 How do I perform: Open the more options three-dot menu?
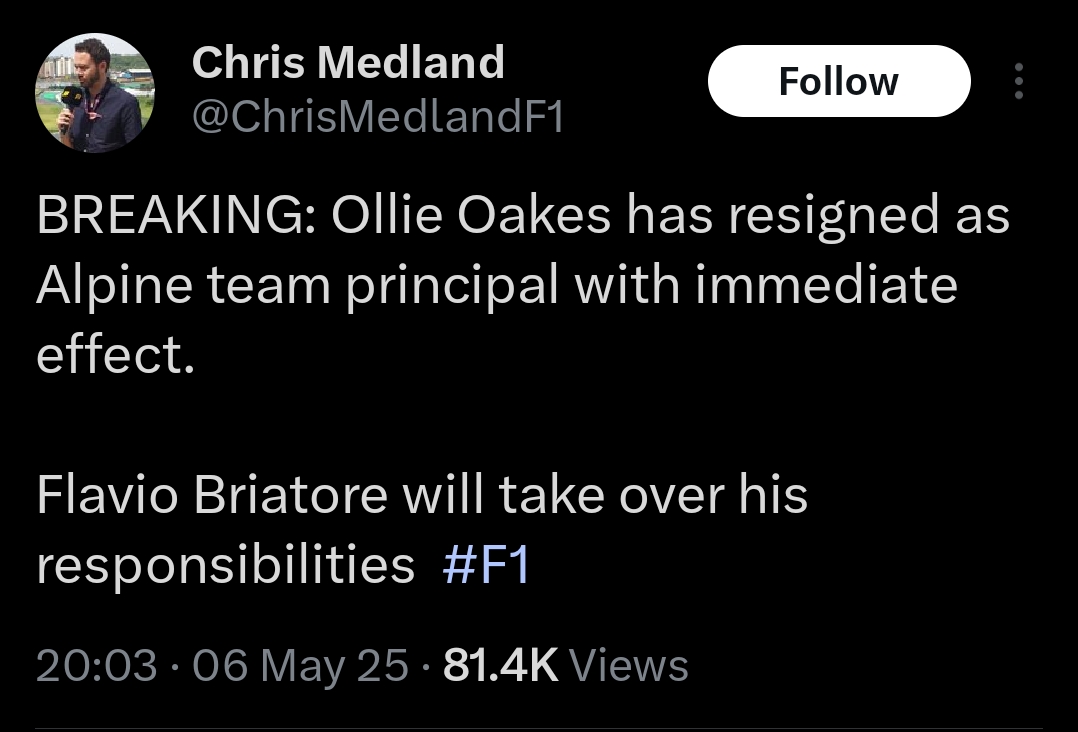1018,81
